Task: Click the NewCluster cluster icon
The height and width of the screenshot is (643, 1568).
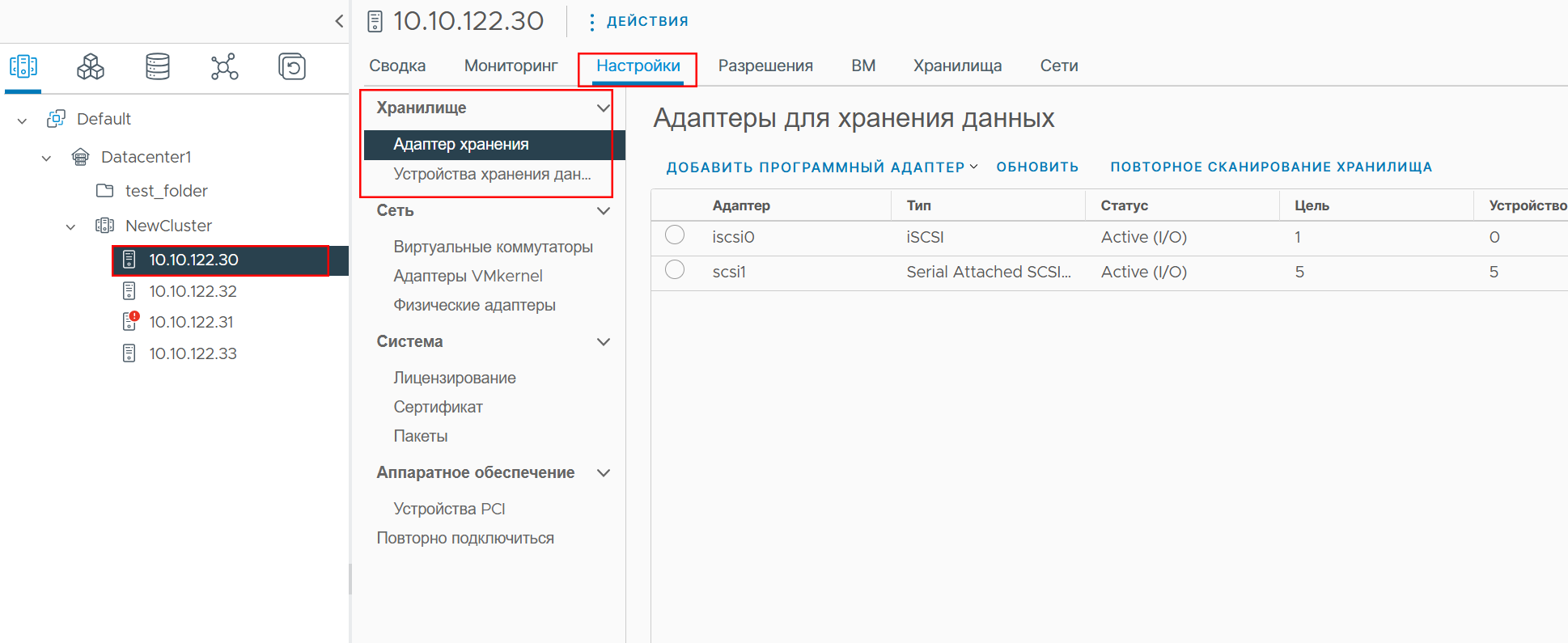Action: (104, 226)
